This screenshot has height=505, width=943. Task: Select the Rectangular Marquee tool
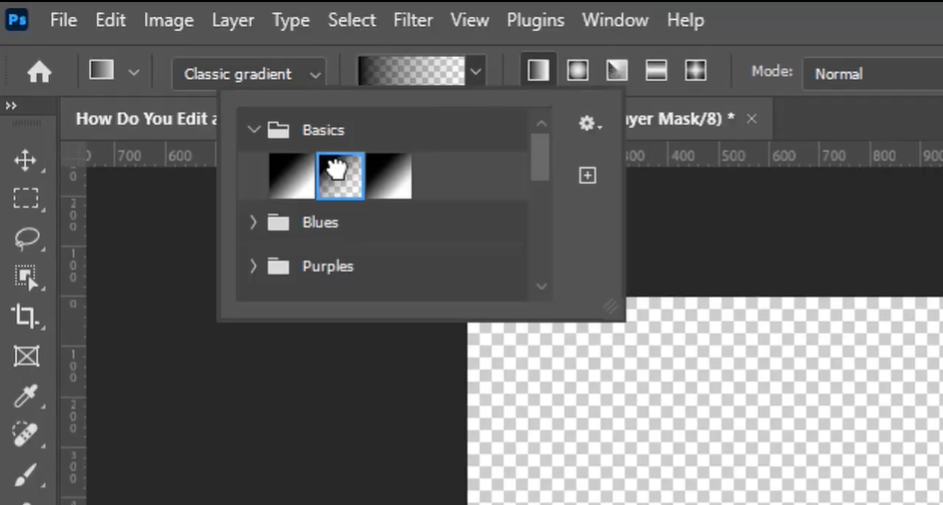(x=26, y=198)
